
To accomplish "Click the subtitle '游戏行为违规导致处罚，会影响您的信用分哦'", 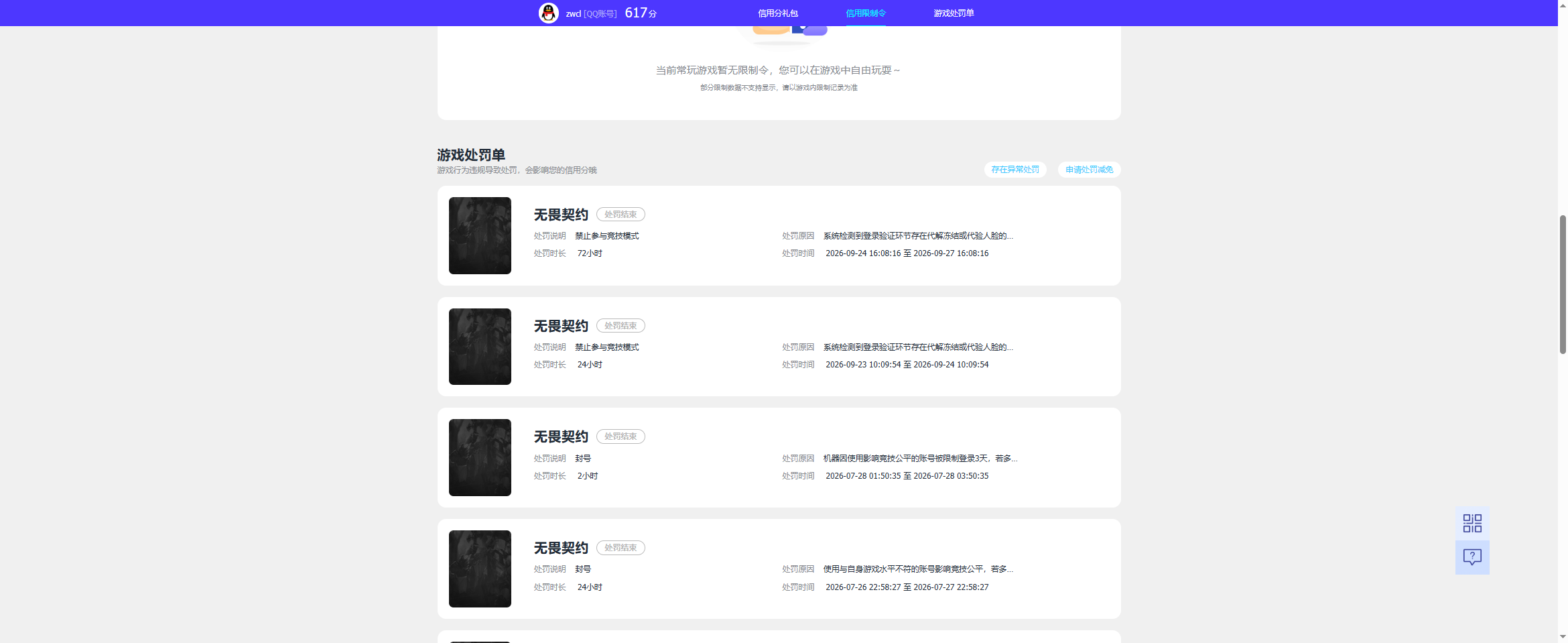I will [517, 170].
